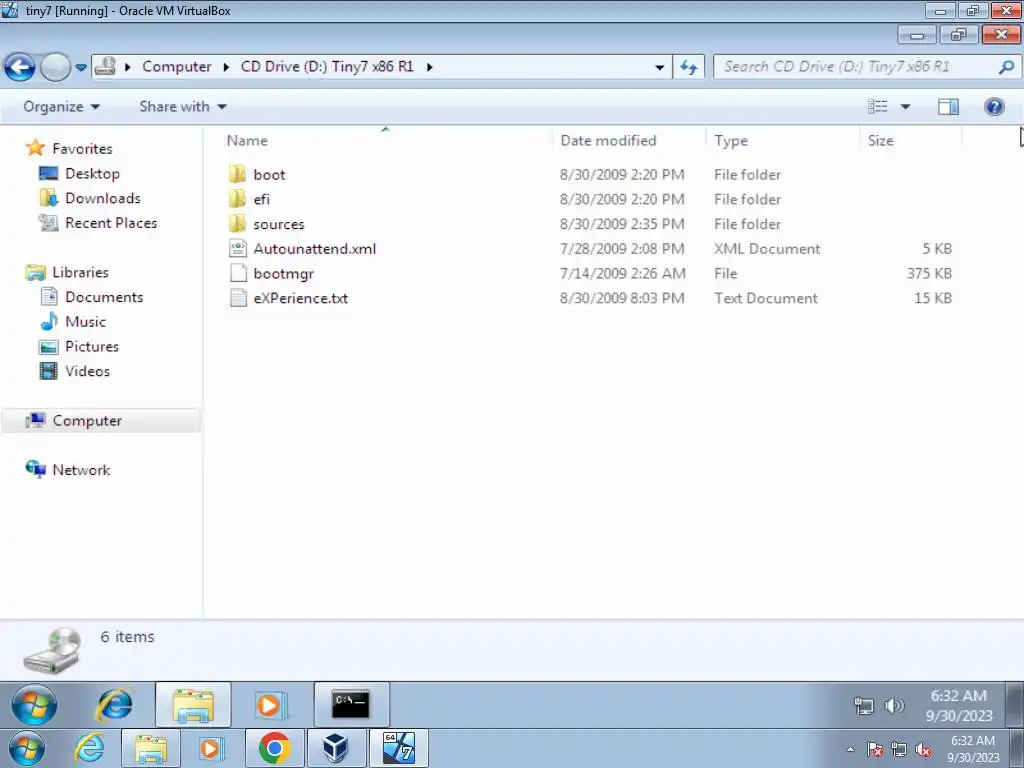Click host Action Center flag icon
Image resolution: width=1024 pixels, height=768 pixels.
point(875,750)
